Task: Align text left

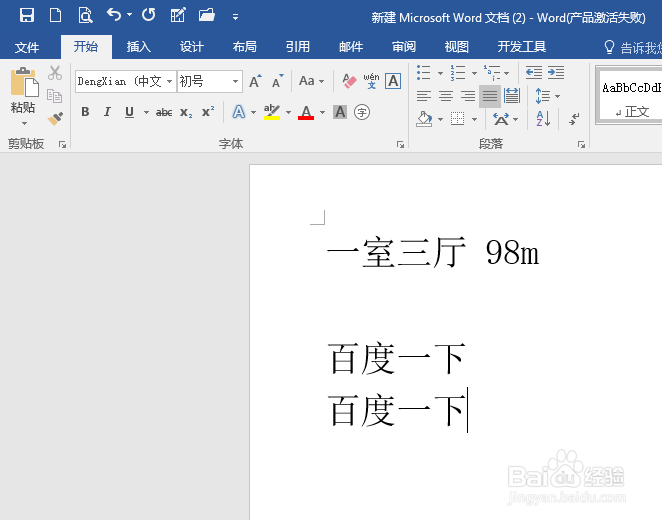Action: [423, 96]
